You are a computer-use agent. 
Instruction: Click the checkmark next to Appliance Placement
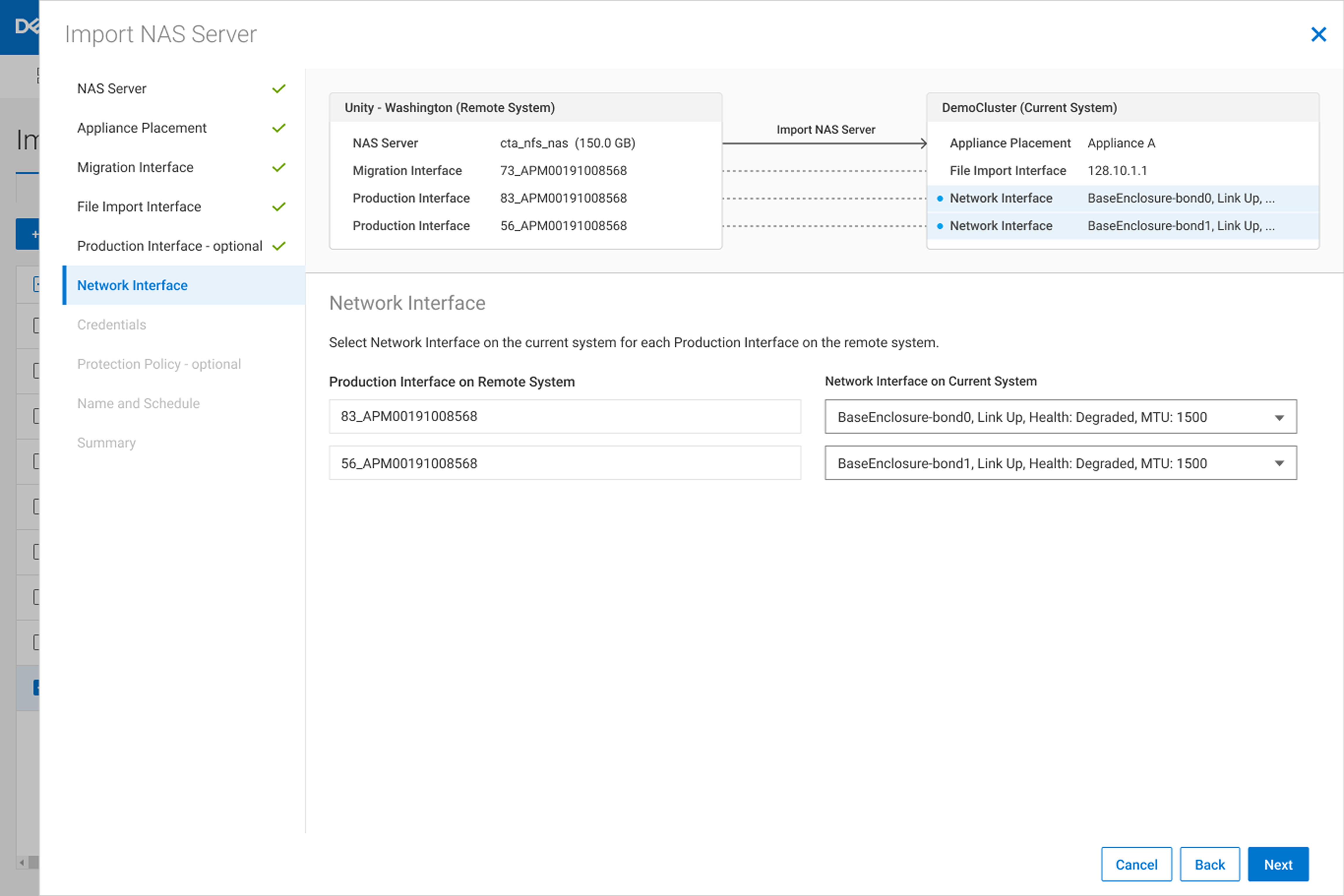(279, 128)
